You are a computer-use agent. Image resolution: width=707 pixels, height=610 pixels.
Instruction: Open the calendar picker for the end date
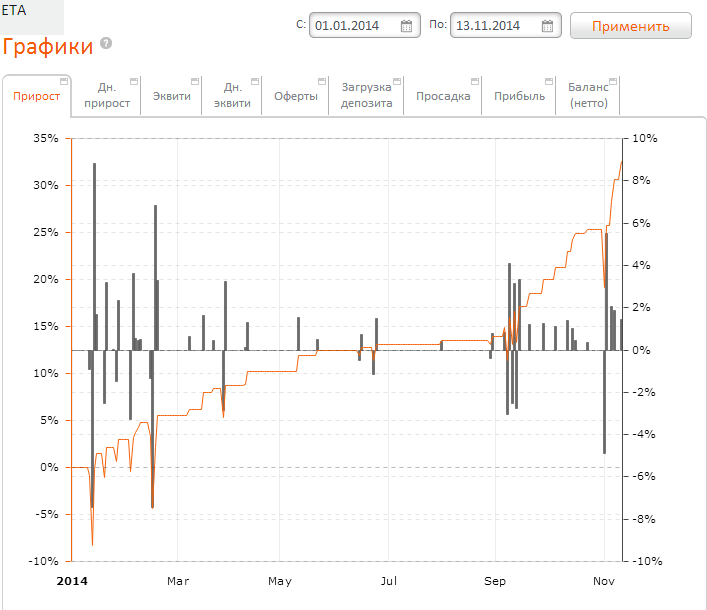pos(547,26)
